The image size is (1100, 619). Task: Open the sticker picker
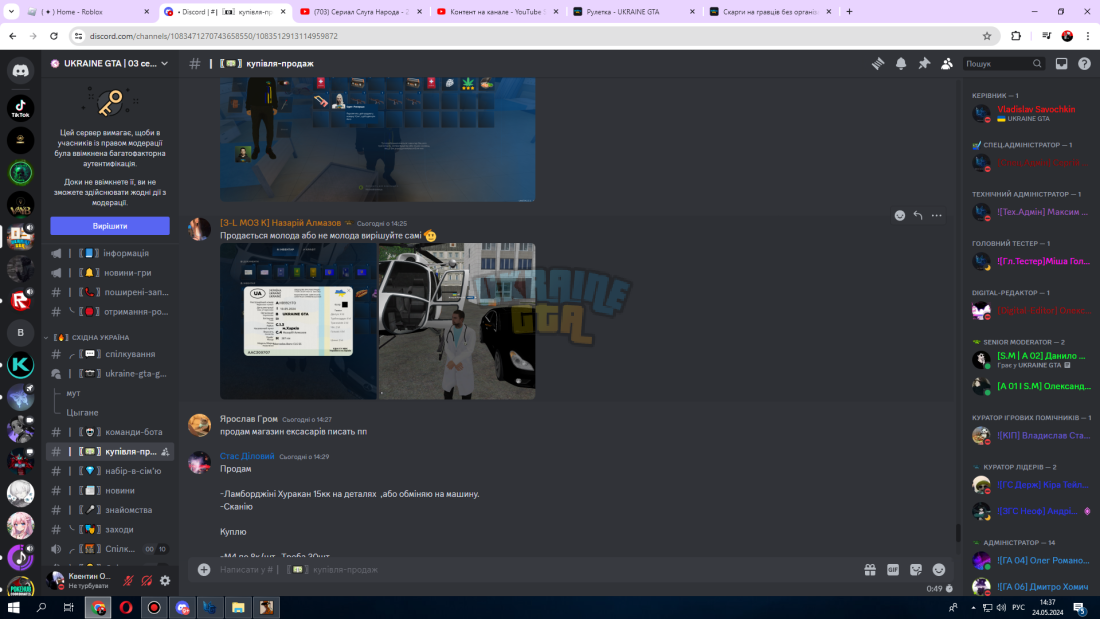(915, 570)
